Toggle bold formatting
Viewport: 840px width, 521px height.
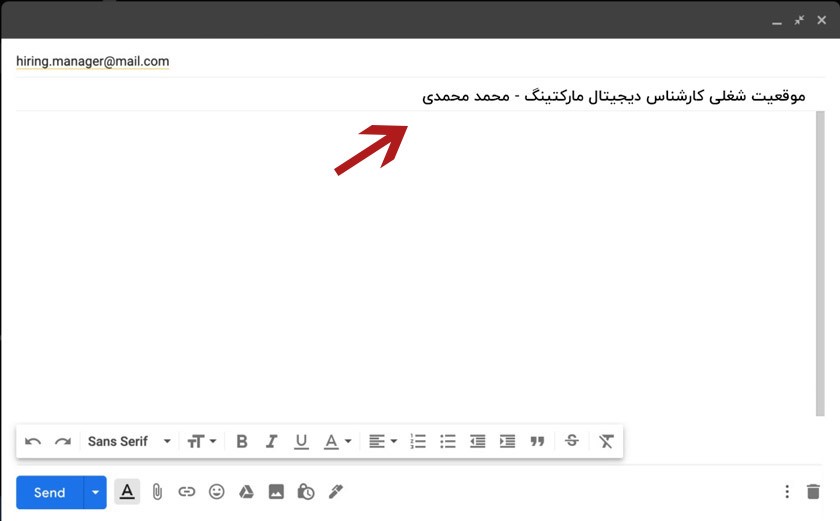click(241, 441)
